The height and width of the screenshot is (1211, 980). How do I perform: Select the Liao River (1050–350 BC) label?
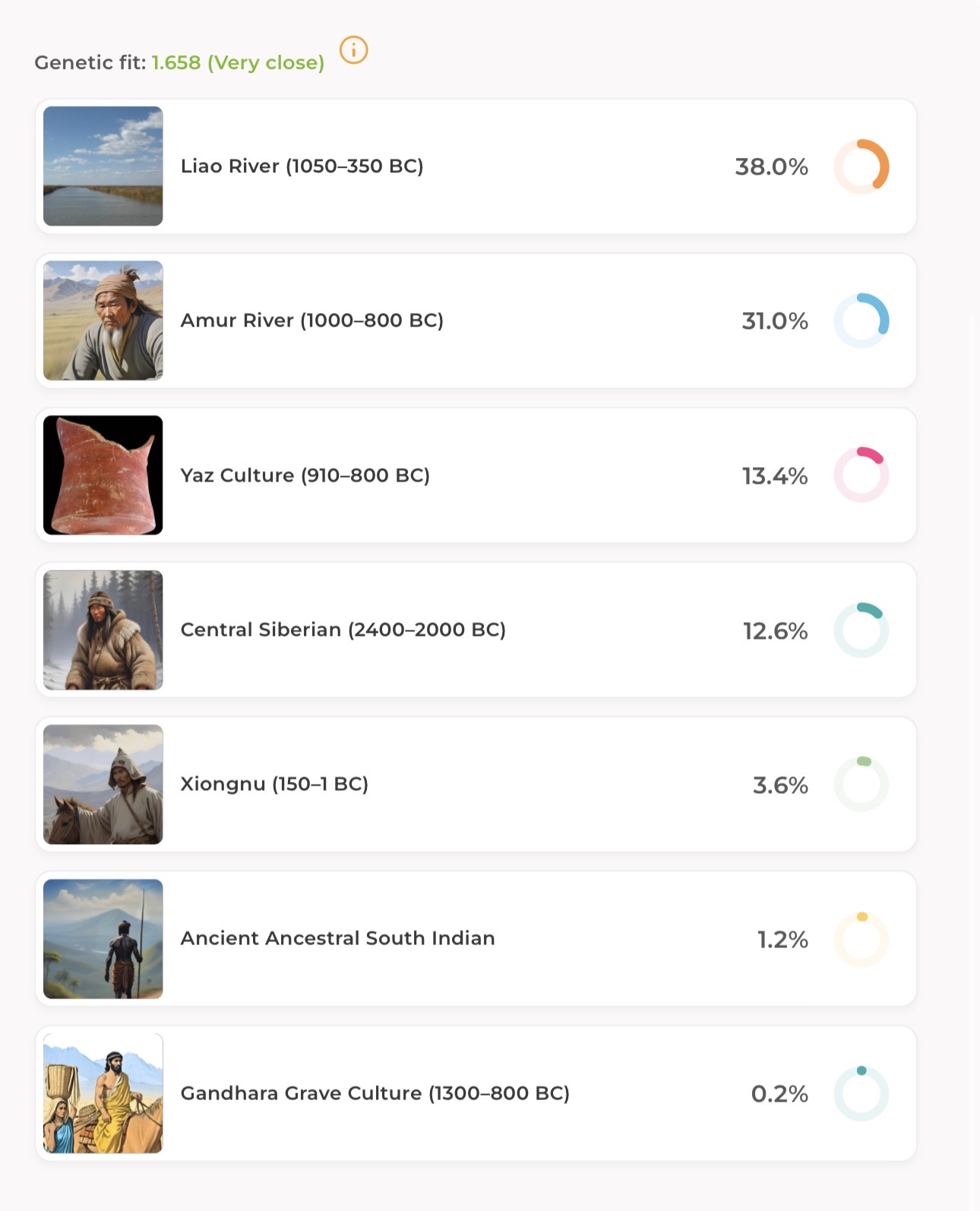pos(302,166)
